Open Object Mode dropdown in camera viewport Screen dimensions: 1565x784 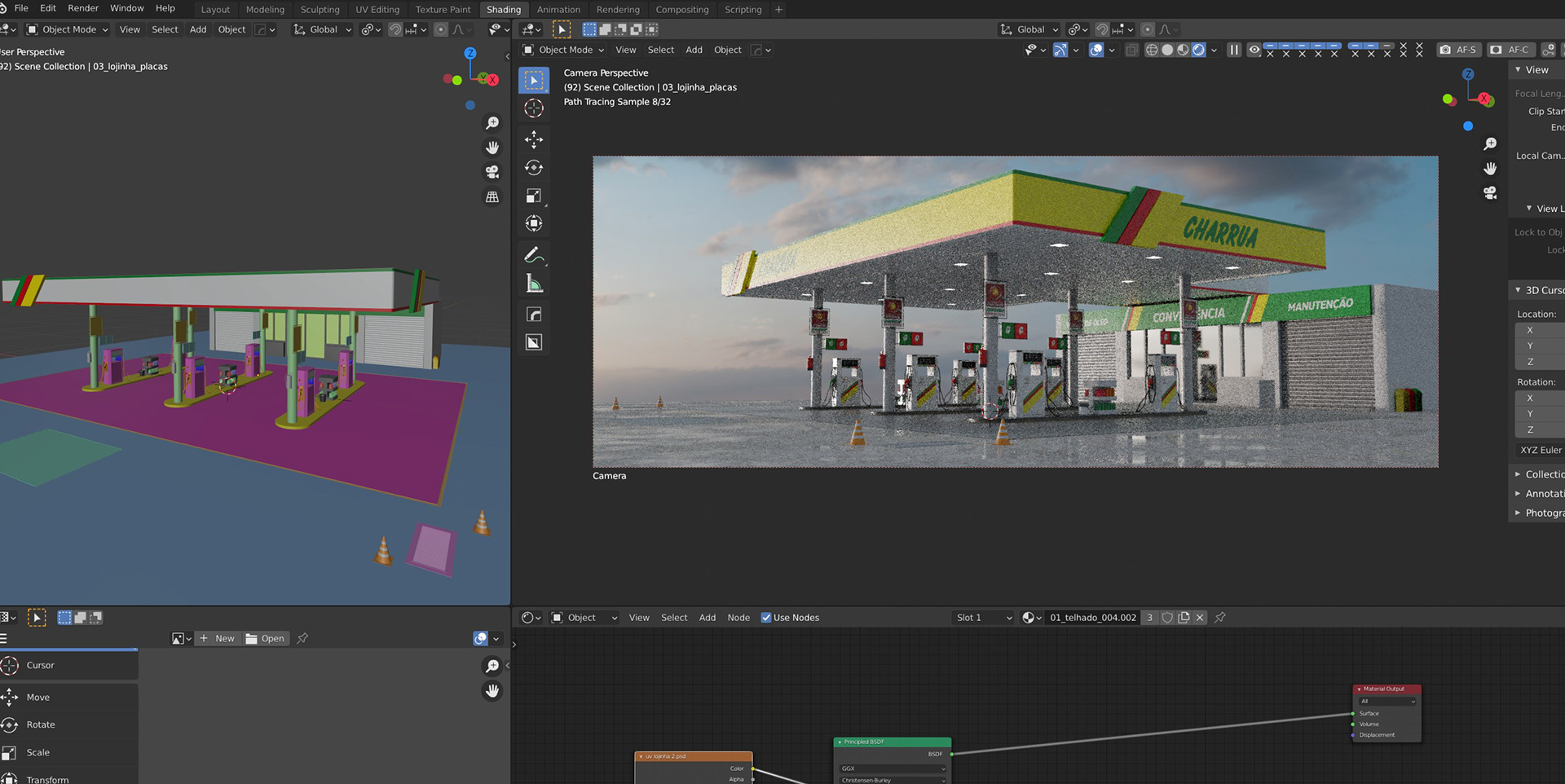[x=564, y=50]
